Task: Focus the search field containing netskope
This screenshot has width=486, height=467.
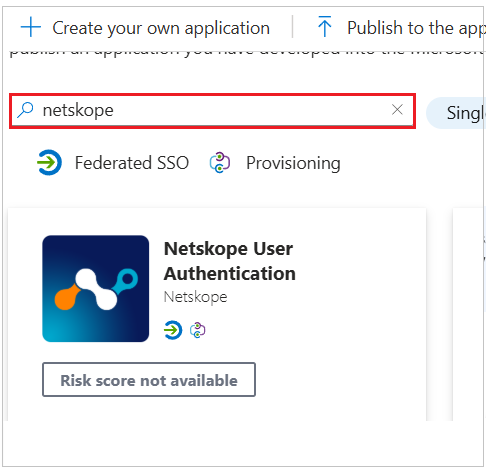Action: pos(212,111)
